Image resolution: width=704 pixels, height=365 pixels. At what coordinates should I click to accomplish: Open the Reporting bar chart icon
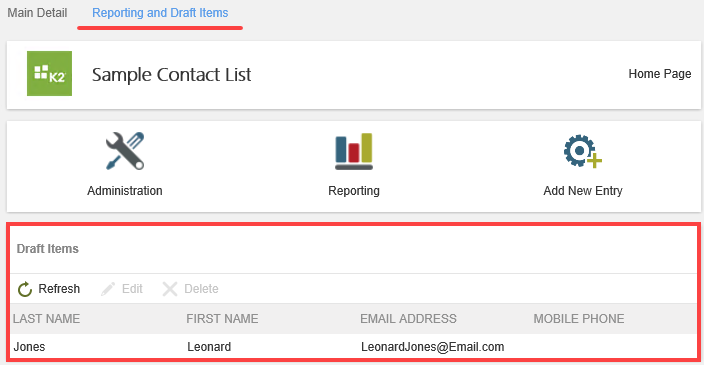(x=354, y=151)
